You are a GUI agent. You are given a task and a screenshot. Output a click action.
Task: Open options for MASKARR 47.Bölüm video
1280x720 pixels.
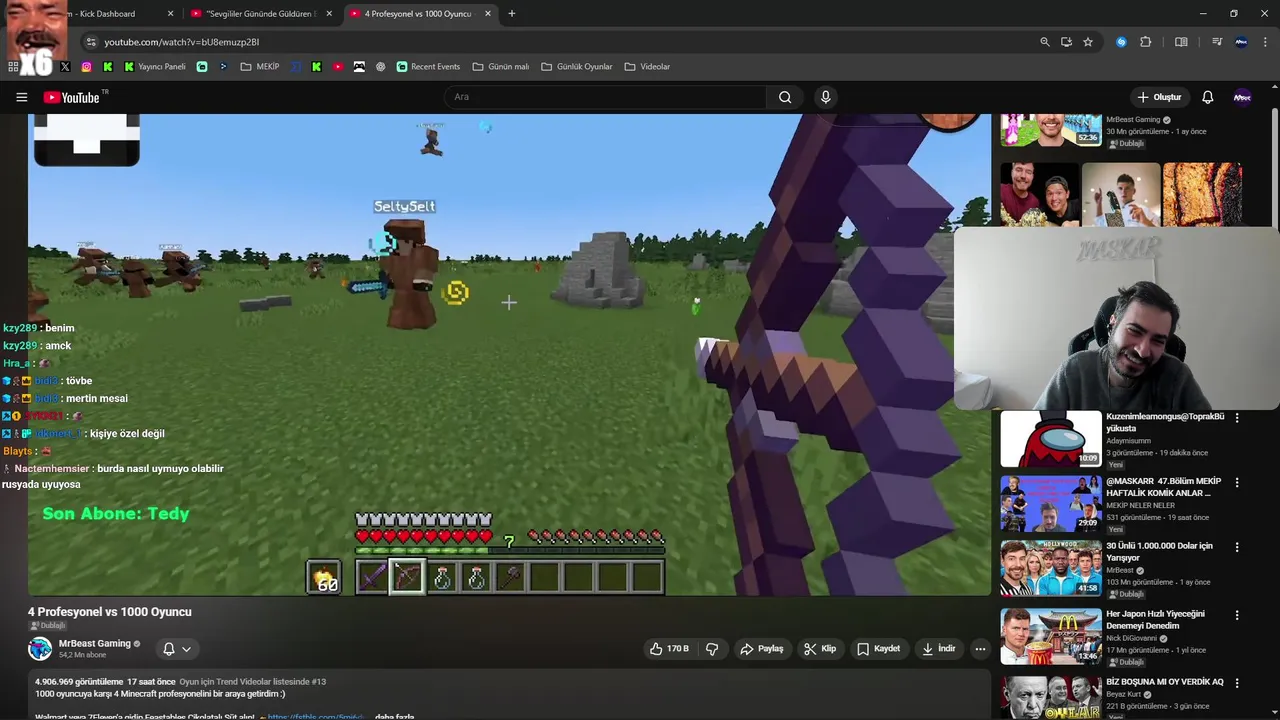click(x=1237, y=482)
